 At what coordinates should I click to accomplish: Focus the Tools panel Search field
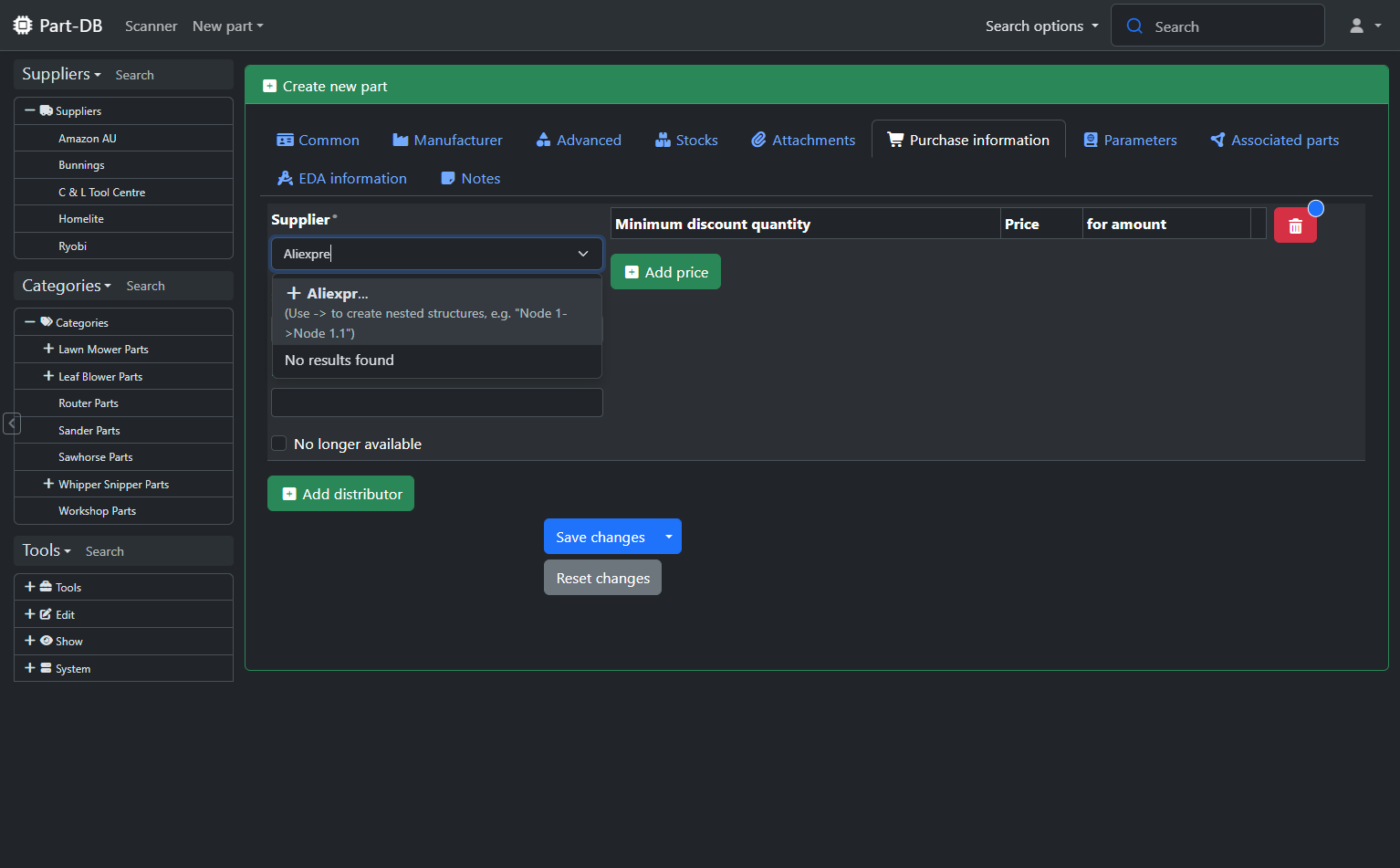[155, 551]
